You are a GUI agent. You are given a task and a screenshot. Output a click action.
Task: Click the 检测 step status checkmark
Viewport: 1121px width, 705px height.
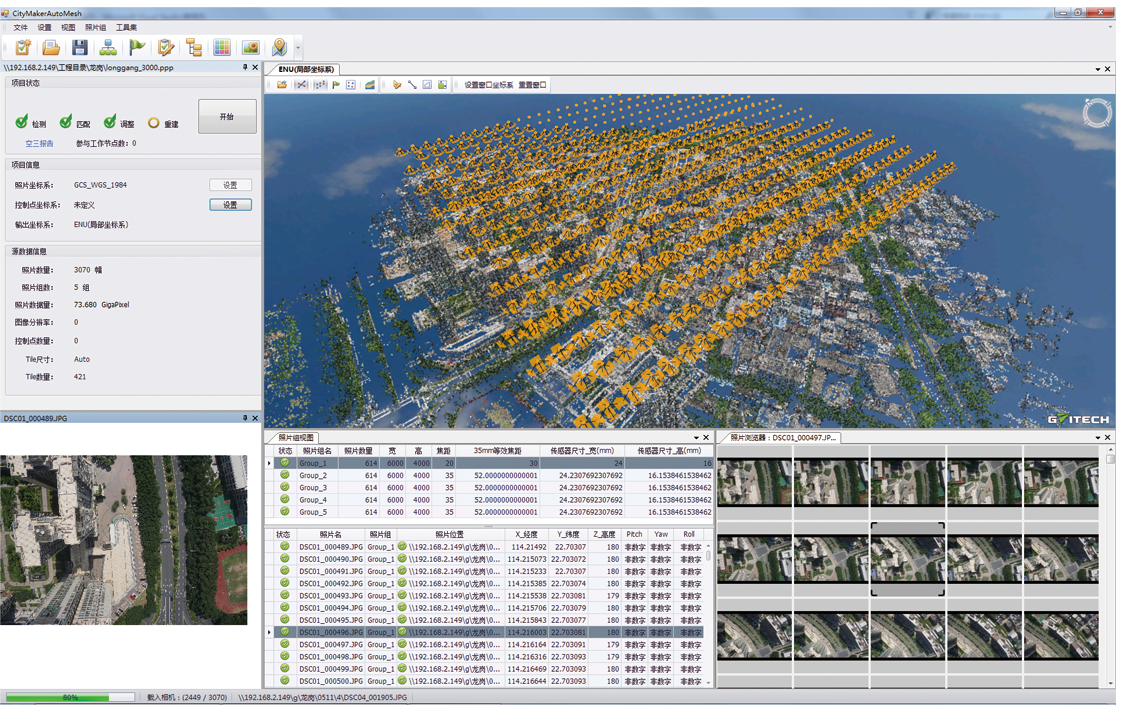[21, 122]
